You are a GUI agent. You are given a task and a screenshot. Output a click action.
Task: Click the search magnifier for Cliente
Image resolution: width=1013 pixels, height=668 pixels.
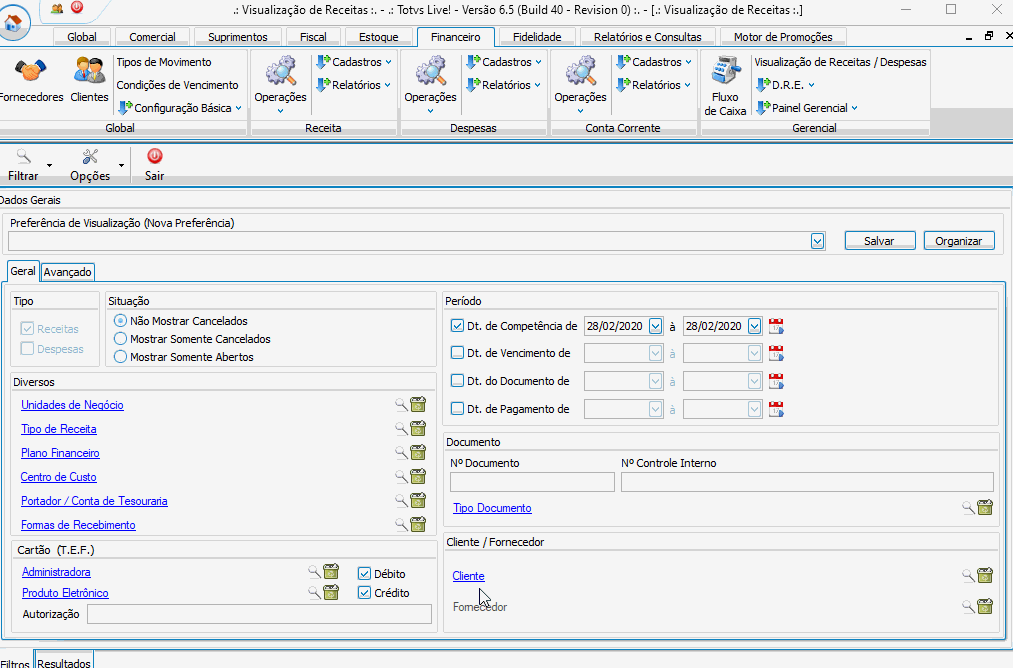pyautogui.click(x=968, y=576)
